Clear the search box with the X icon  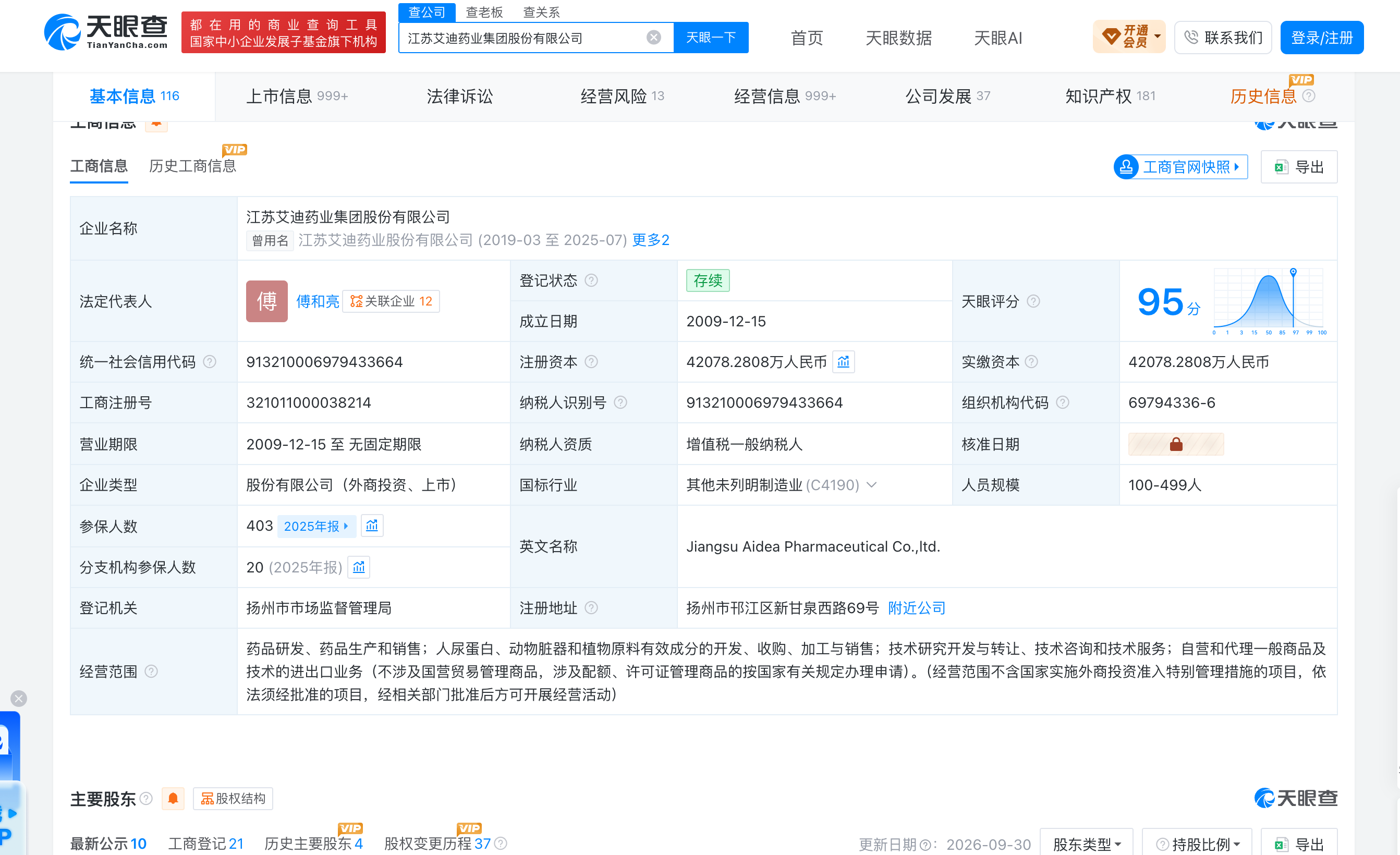(653, 38)
